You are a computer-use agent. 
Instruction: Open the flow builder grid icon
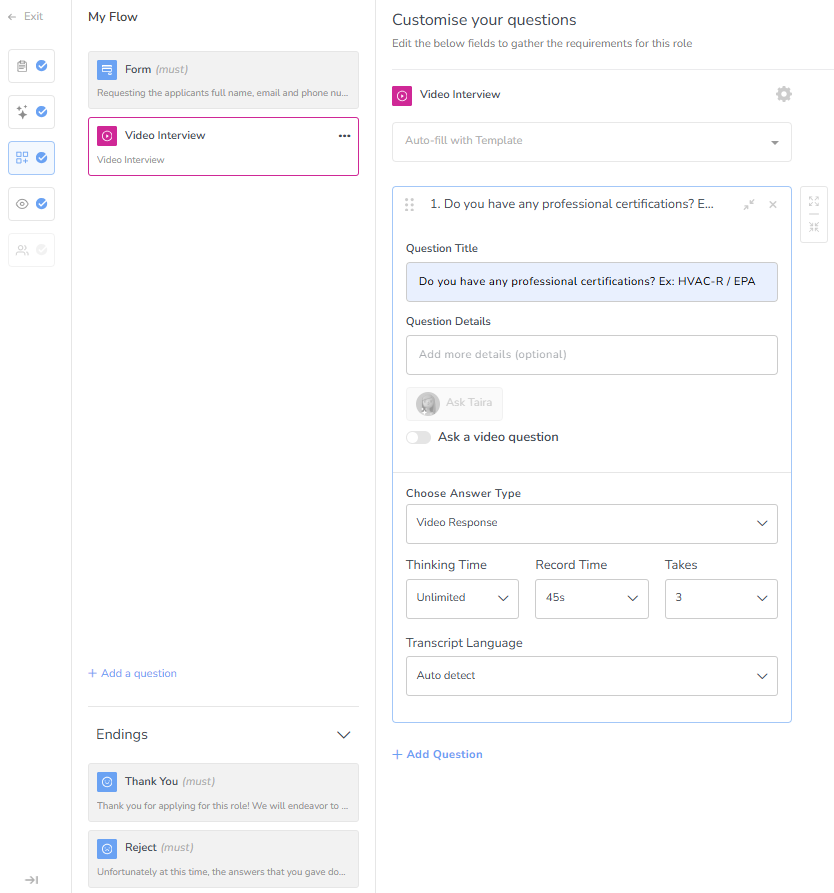coord(23,158)
